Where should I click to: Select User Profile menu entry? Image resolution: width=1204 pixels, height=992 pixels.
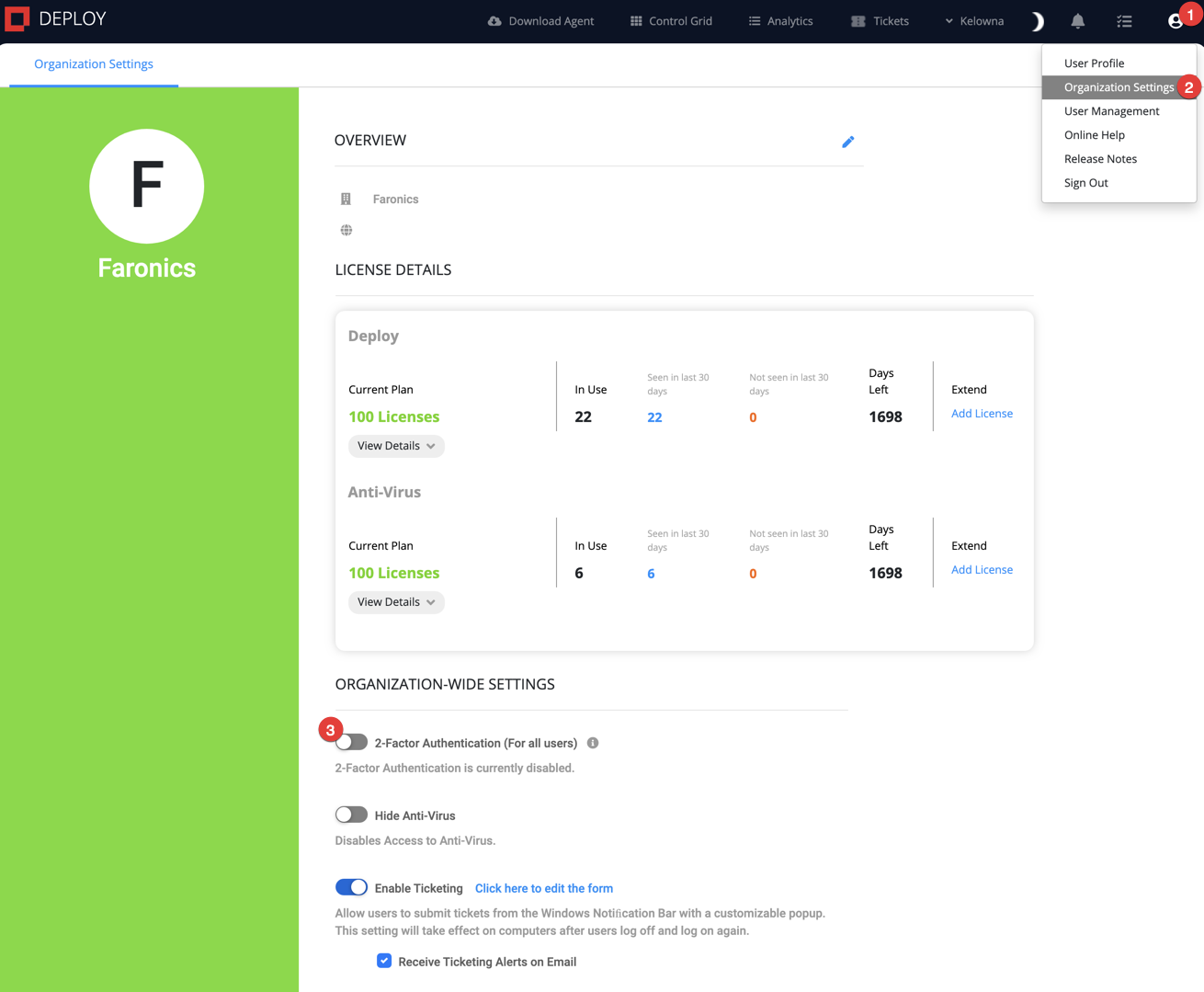[x=1119, y=63]
